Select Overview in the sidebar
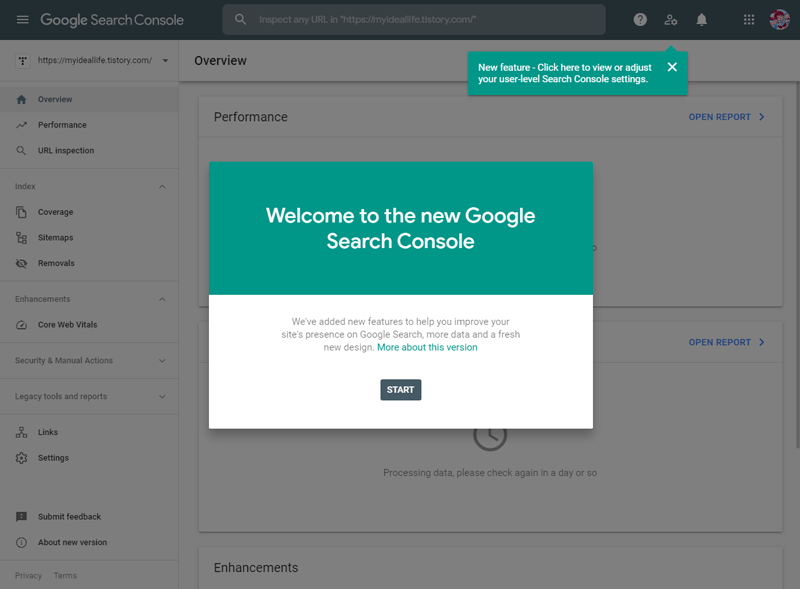The width and height of the screenshot is (800, 589). pos(89,100)
